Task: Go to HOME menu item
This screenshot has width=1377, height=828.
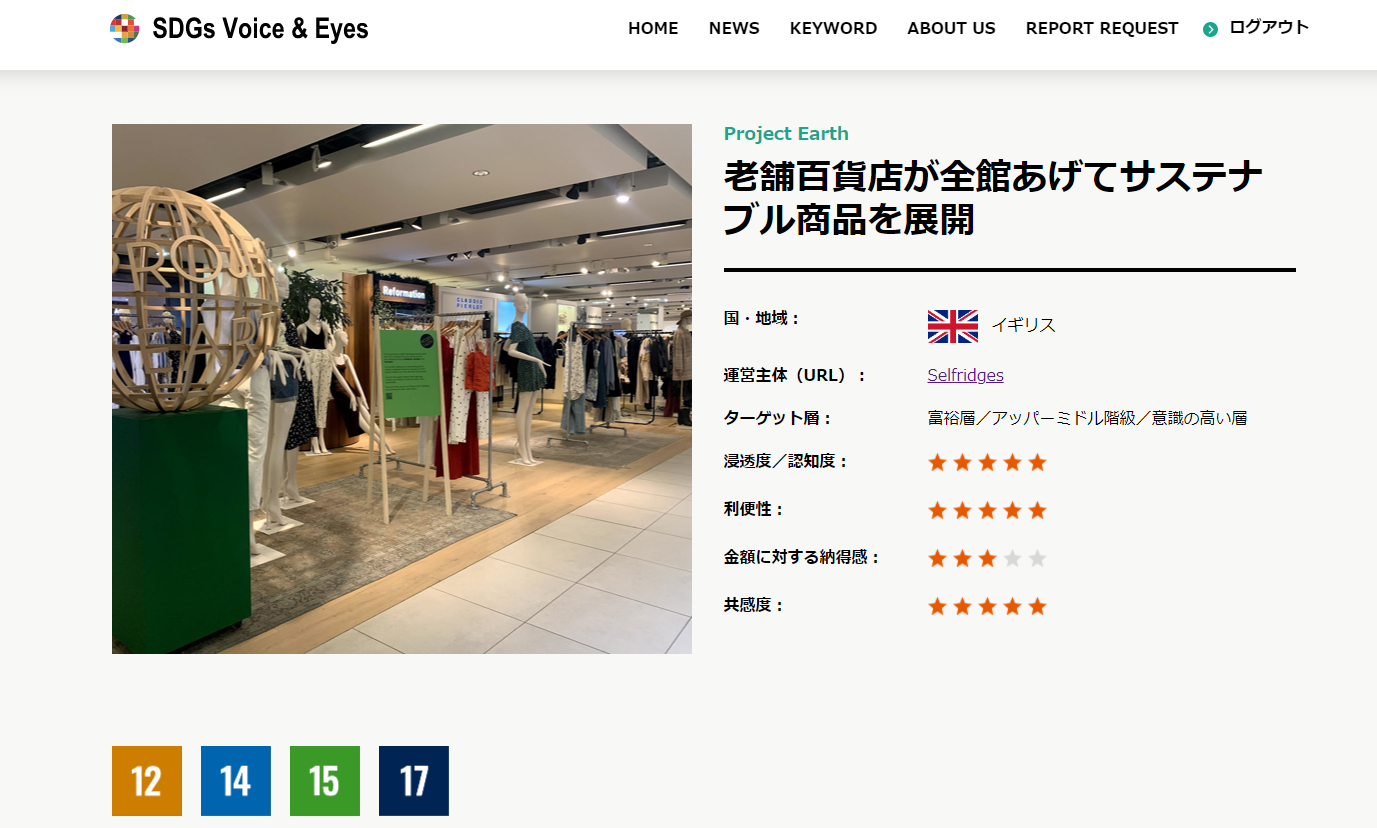Action: coord(653,28)
